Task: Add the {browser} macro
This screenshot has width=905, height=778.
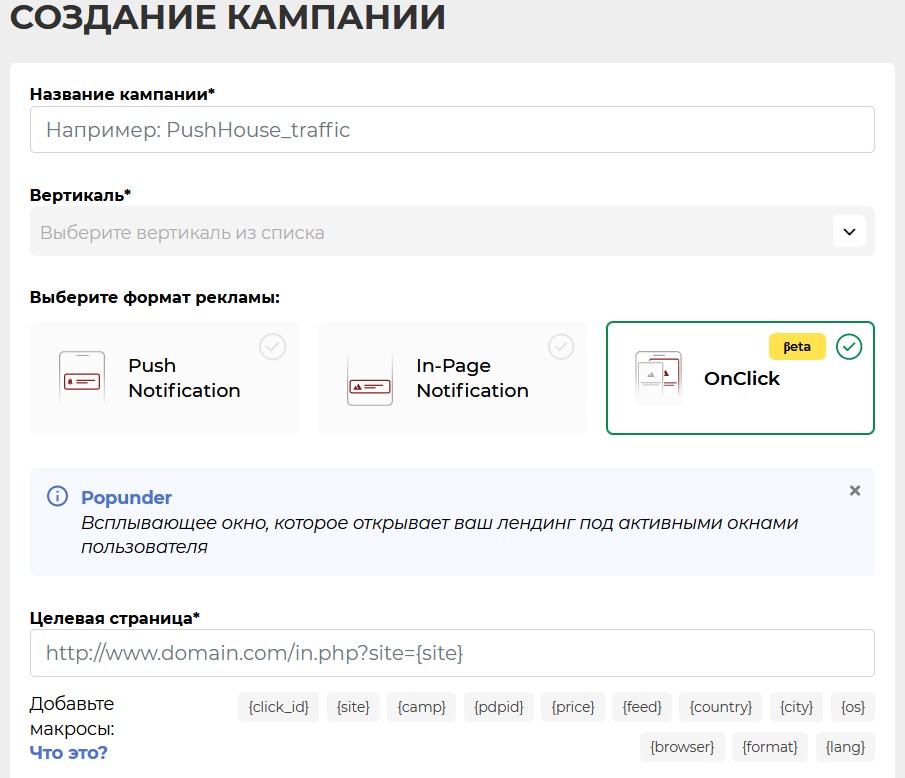Action: [682, 746]
